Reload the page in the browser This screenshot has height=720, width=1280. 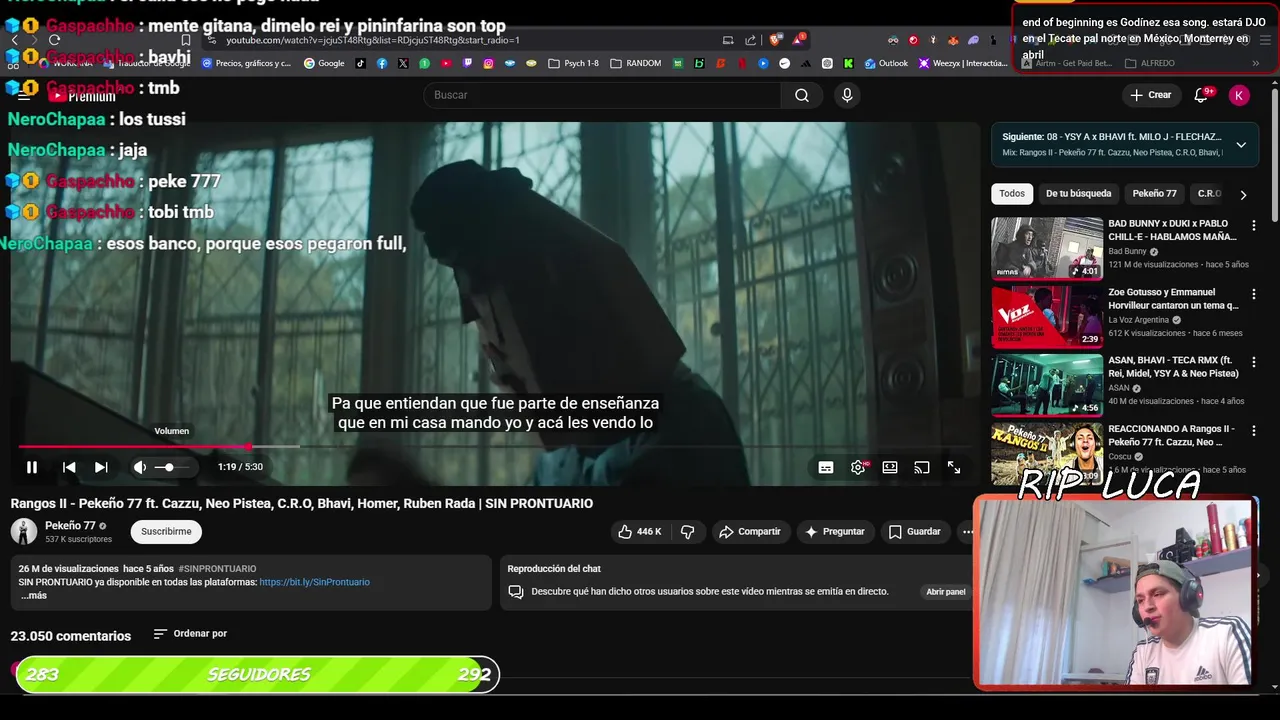pos(54,40)
